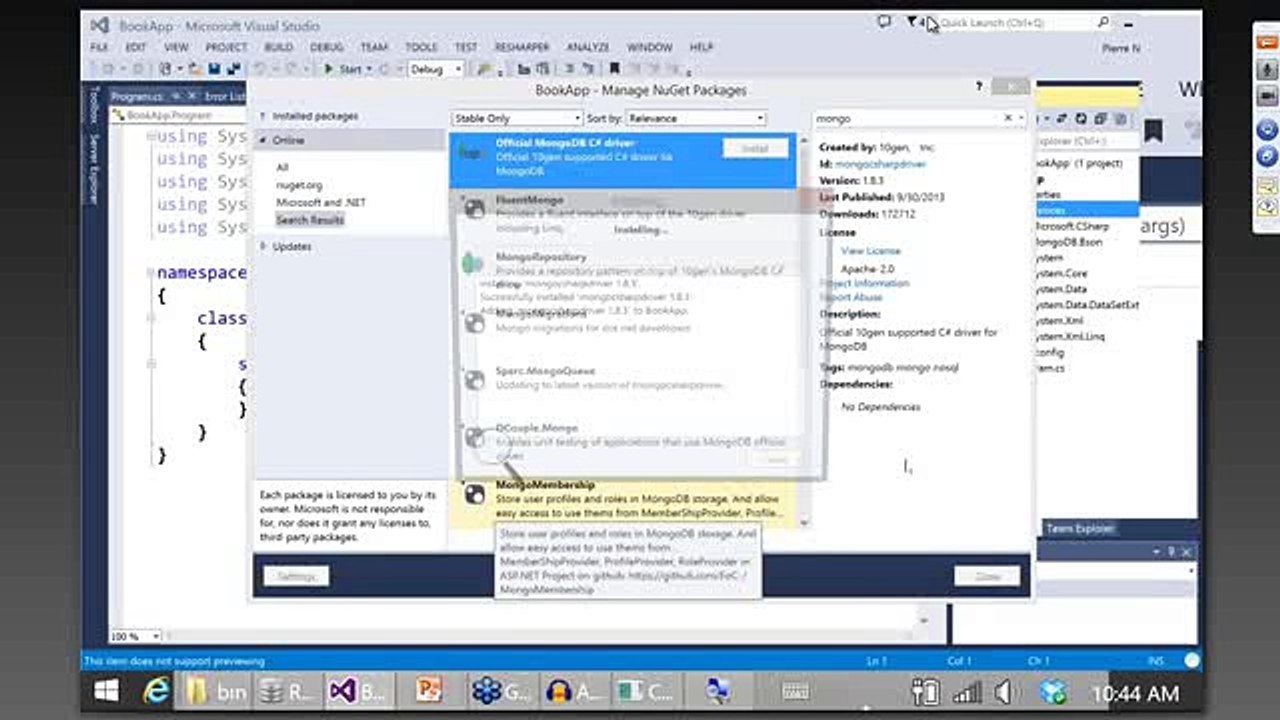Open the RESHARPER menu

tap(523, 47)
